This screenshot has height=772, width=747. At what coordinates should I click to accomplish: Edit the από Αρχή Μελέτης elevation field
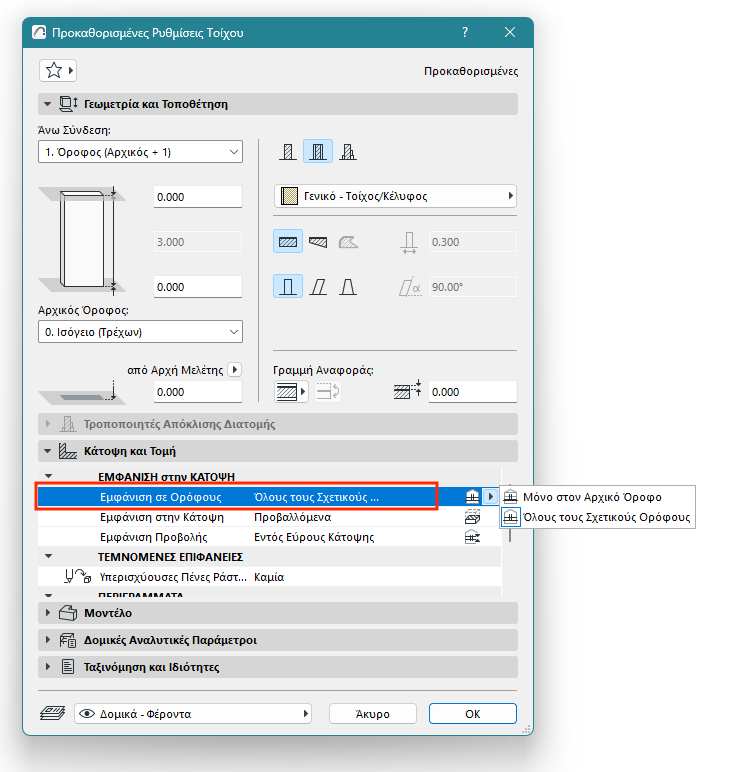point(198,392)
